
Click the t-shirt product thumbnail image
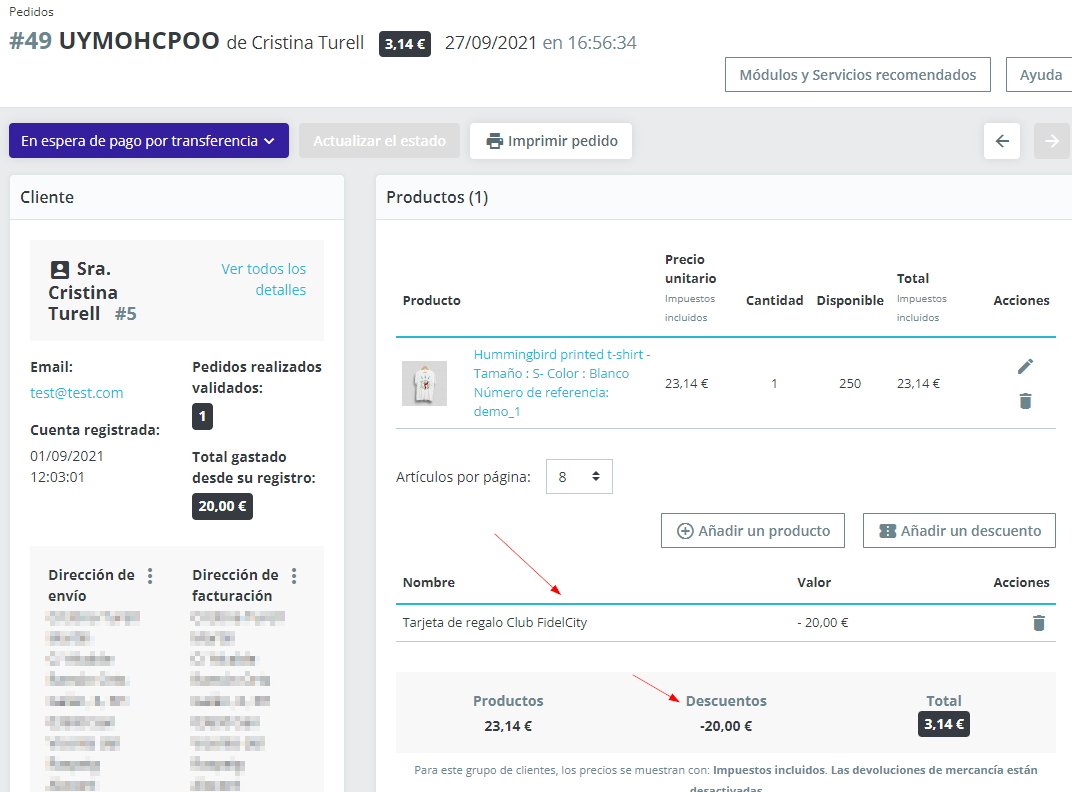(x=424, y=383)
